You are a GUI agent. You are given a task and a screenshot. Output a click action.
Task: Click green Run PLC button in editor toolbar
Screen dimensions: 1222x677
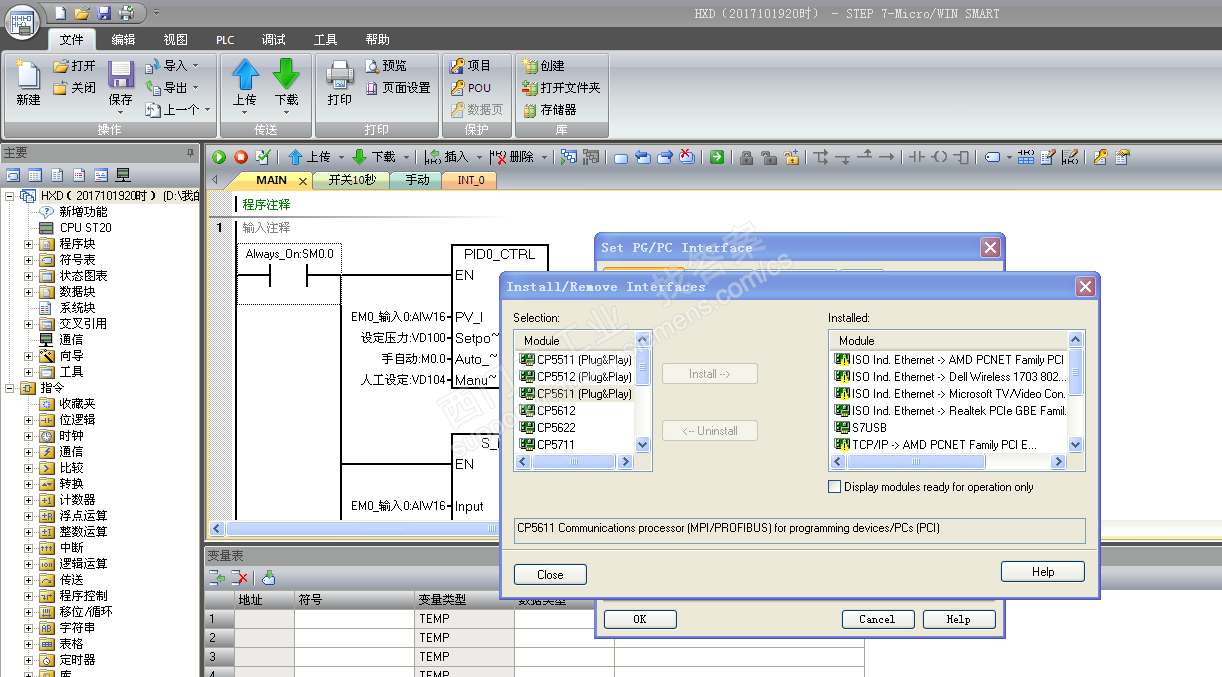pyautogui.click(x=219, y=157)
